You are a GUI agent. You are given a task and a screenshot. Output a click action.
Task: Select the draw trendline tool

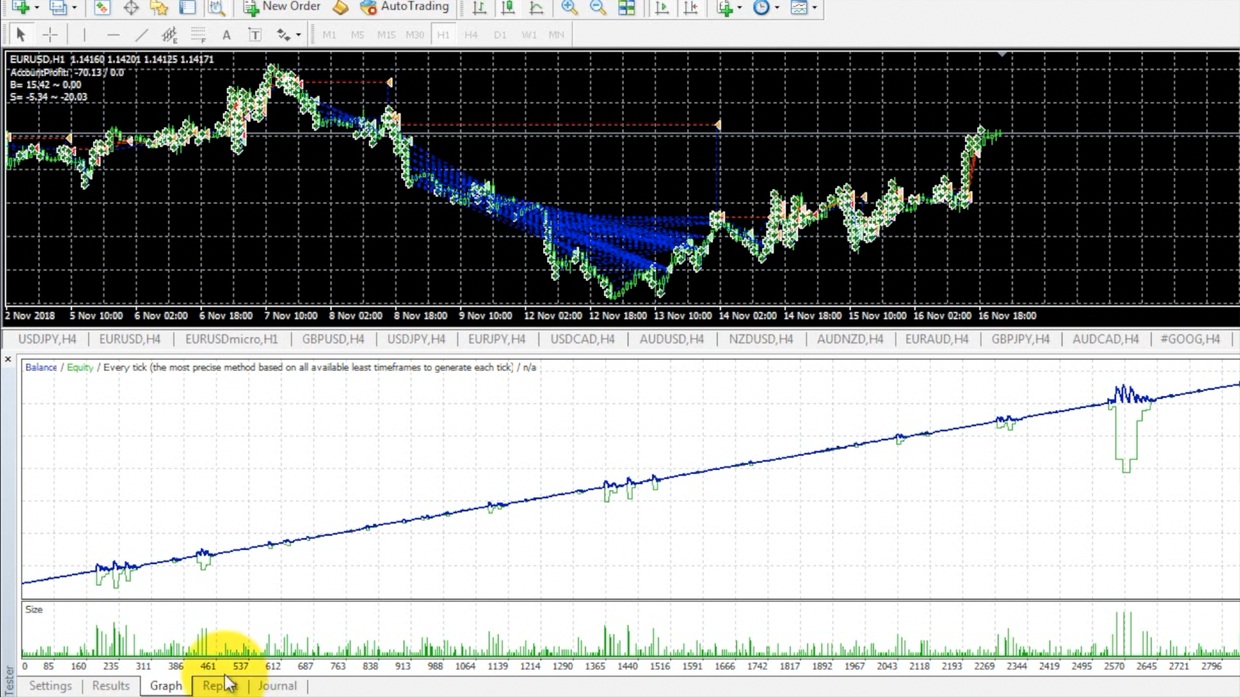pos(141,35)
